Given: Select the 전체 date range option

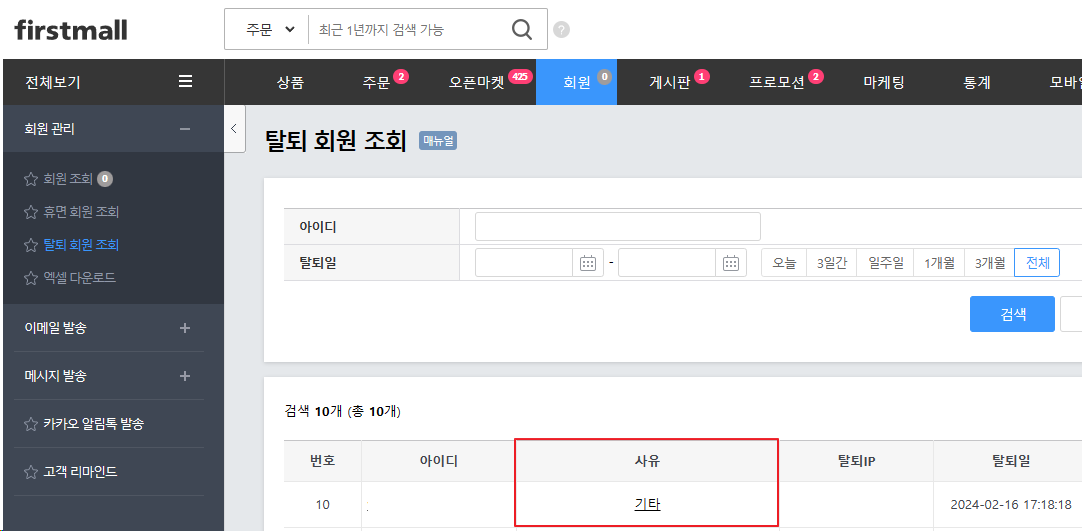Looking at the screenshot, I should click(x=1037, y=263).
